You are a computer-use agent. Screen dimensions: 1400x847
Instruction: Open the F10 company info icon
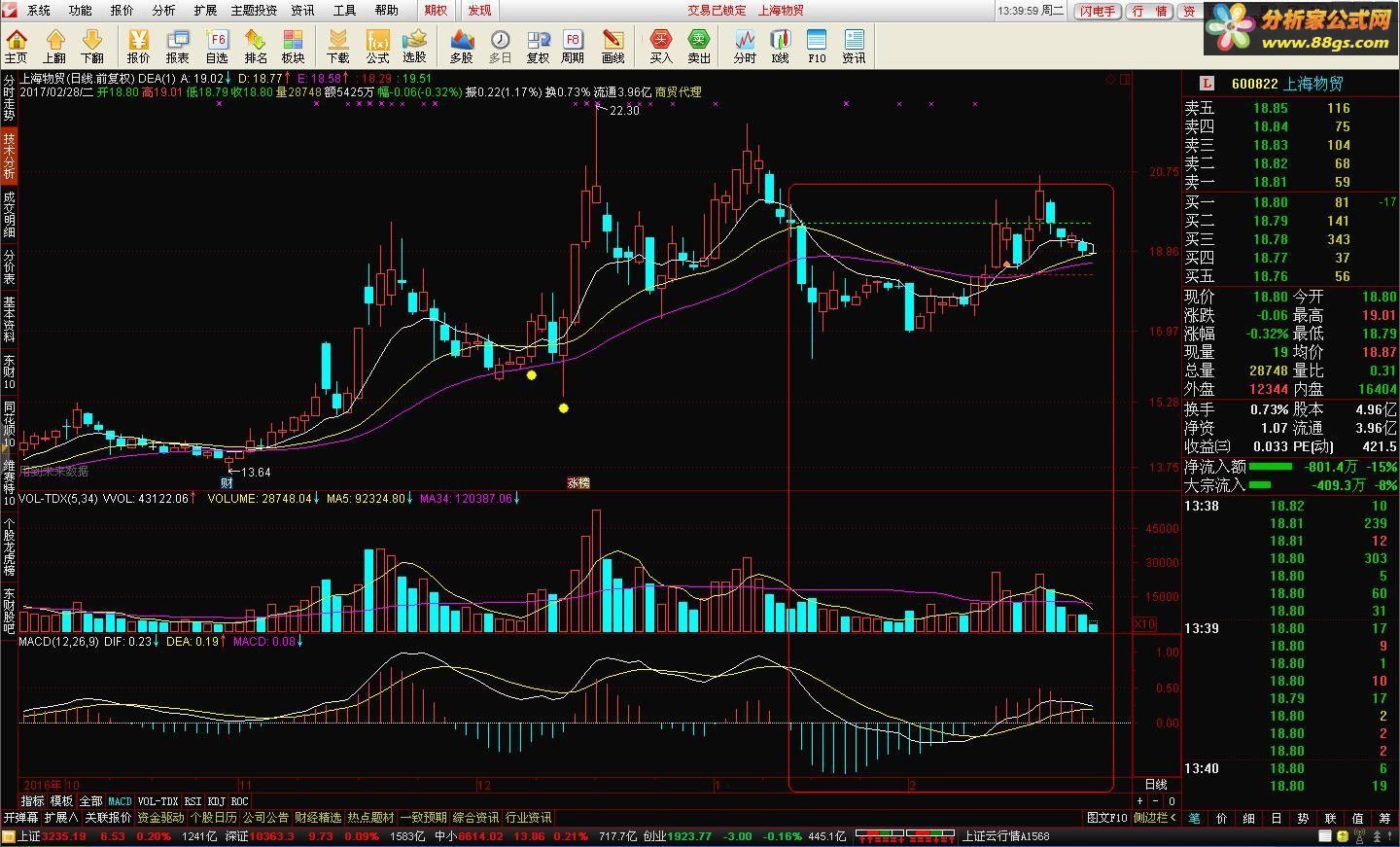click(x=817, y=46)
